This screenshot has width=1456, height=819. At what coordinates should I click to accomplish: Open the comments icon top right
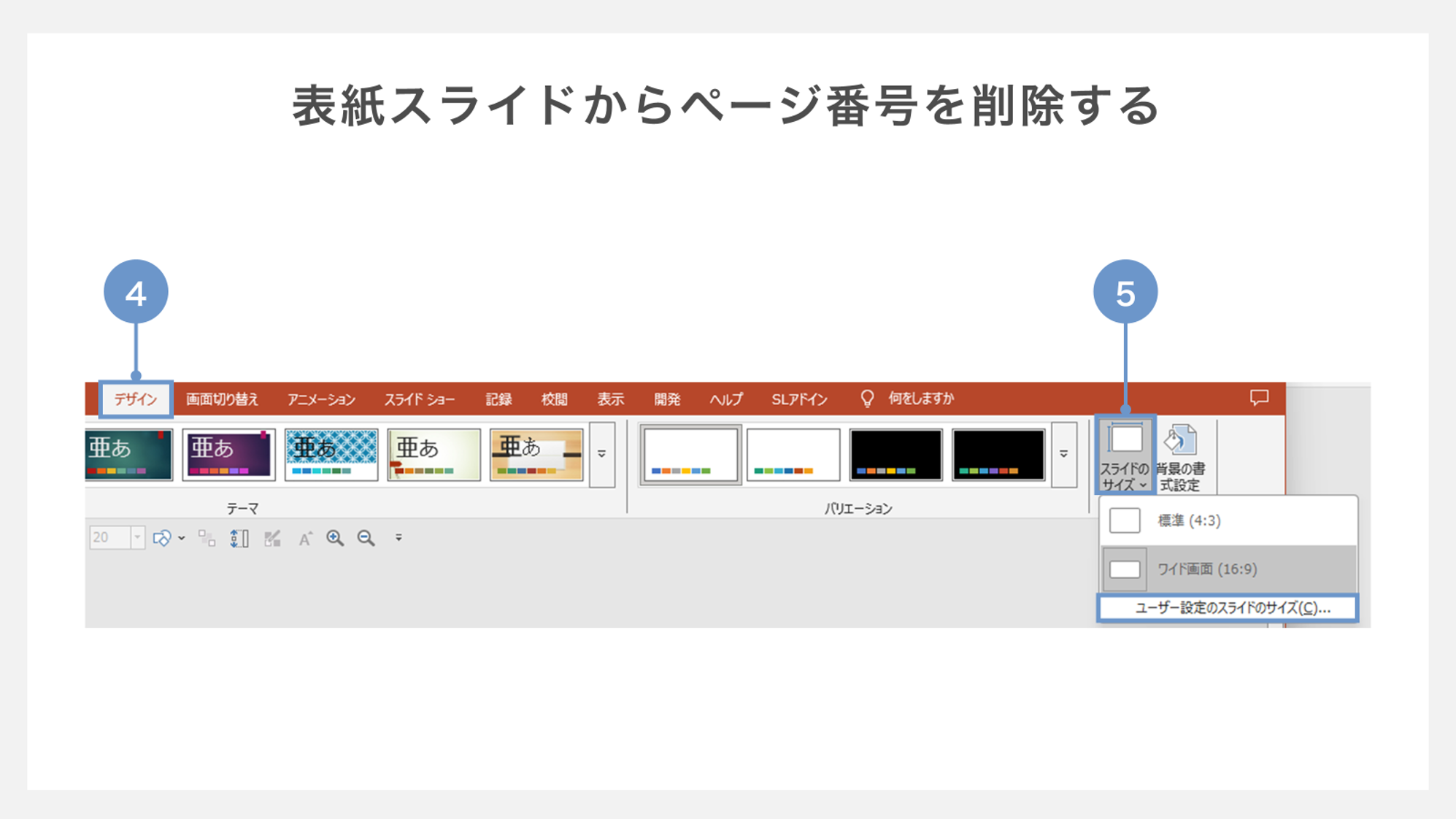tap(1259, 397)
